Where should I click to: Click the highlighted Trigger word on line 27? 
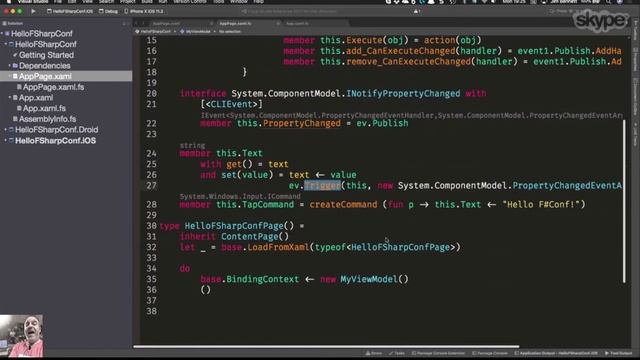click(322, 186)
